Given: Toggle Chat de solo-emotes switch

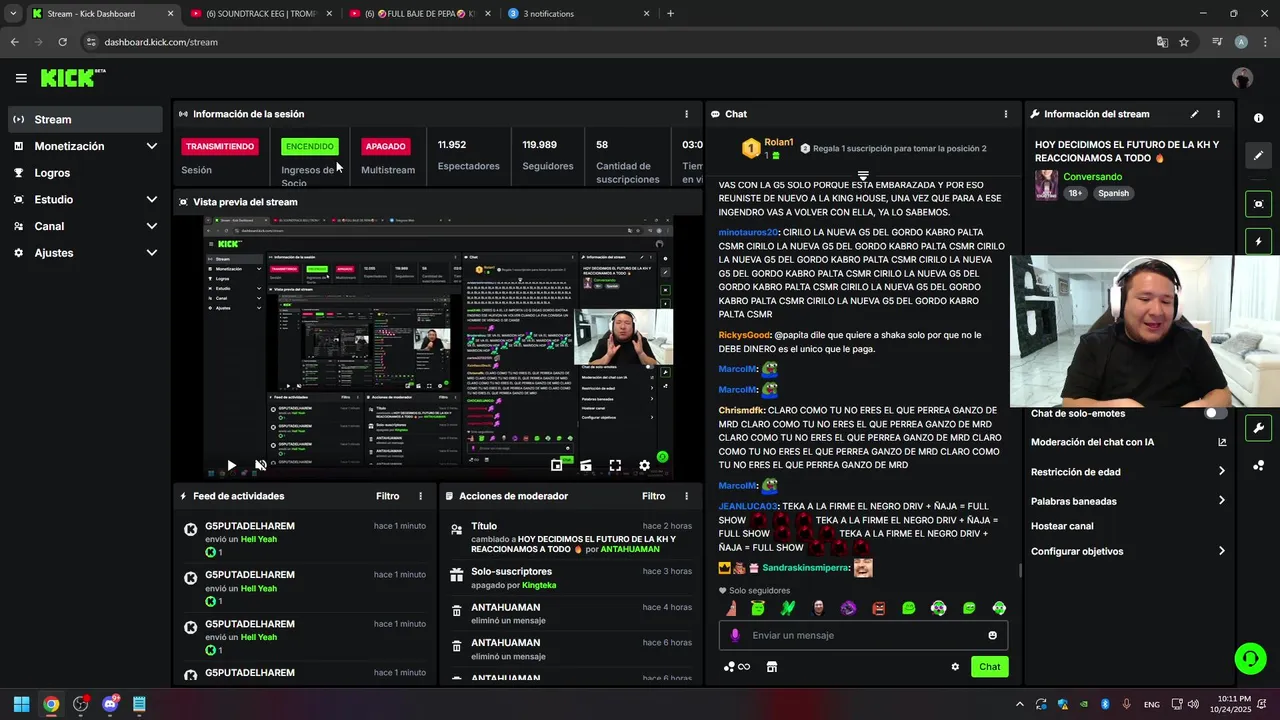Looking at the screenshot, I should 1215,413.
